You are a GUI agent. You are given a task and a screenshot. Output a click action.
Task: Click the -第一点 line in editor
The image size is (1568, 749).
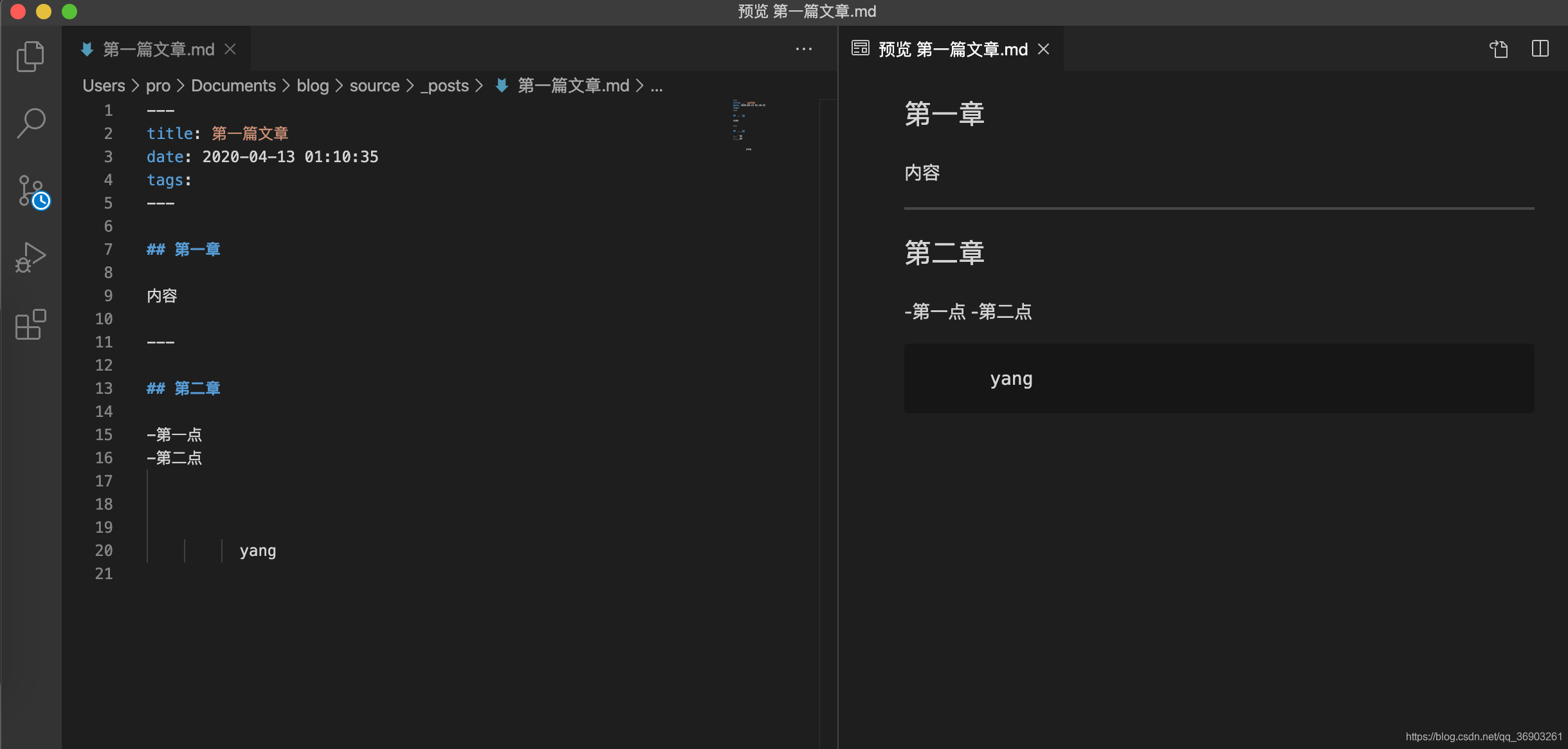coord(174,434)
